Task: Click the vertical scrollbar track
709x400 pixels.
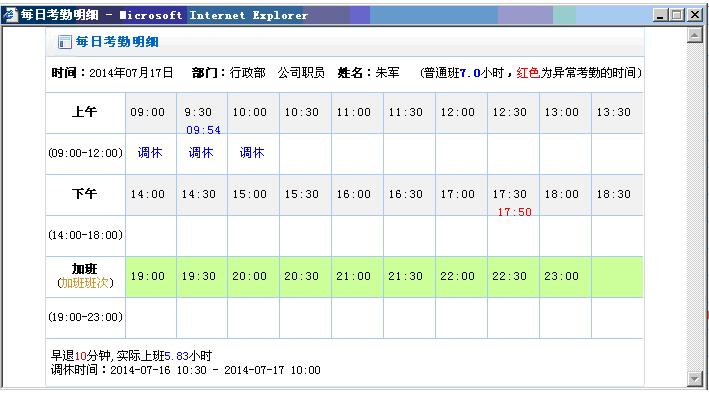Action: [696, 200]
